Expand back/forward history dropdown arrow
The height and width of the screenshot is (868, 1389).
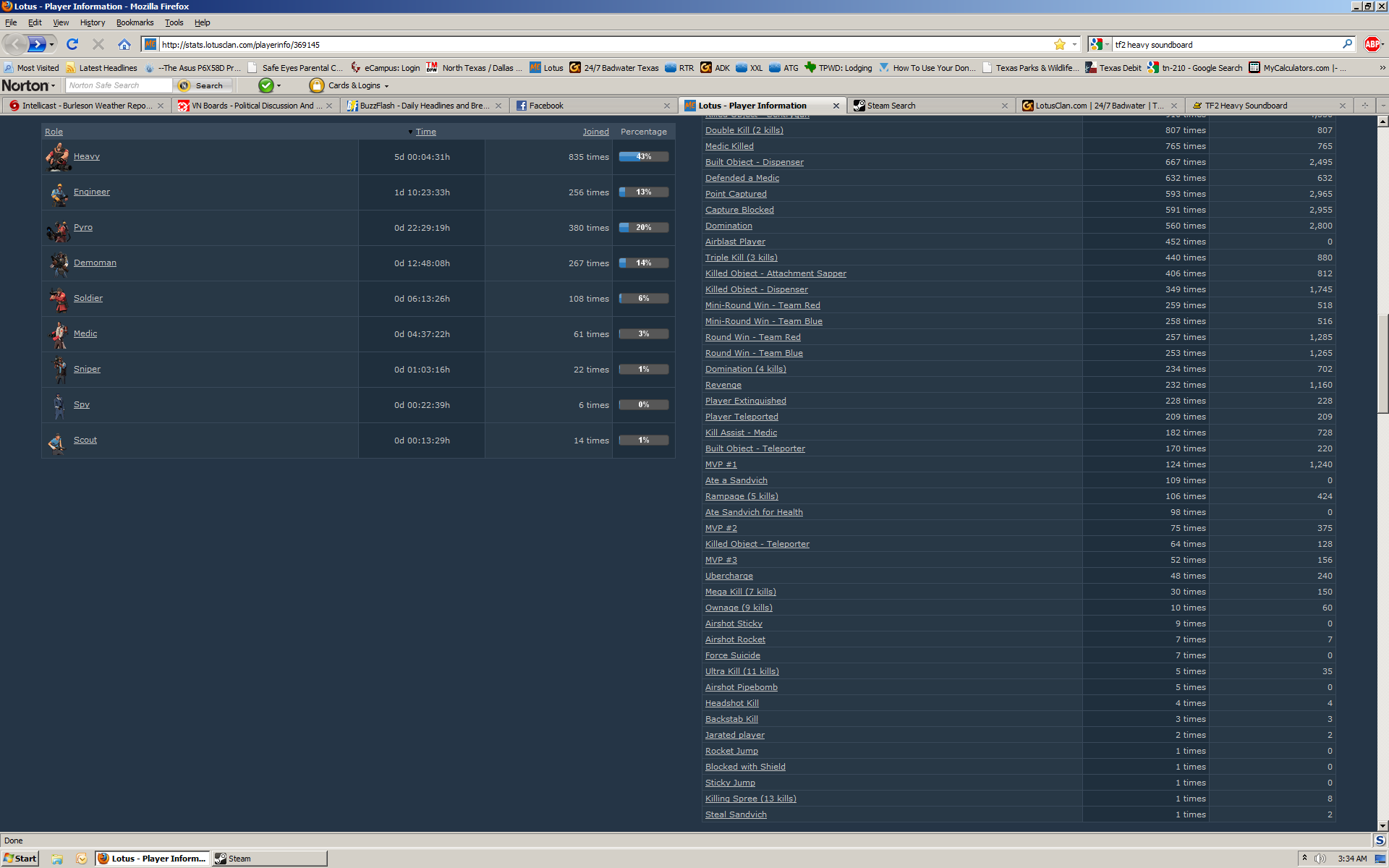[51, 45]
